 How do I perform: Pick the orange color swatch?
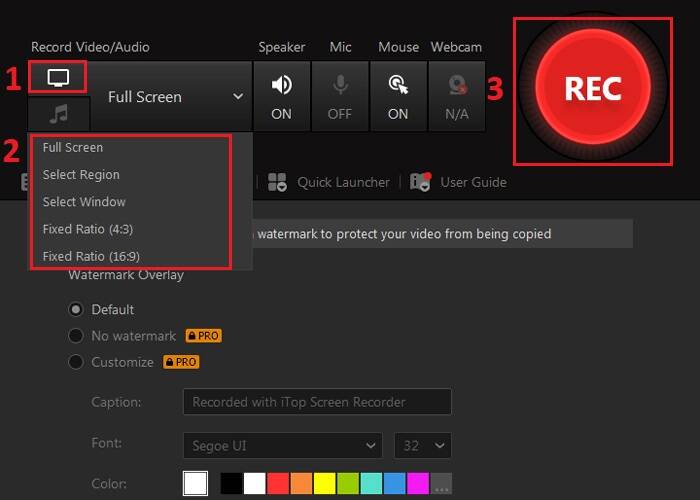(x=301, y=483)
